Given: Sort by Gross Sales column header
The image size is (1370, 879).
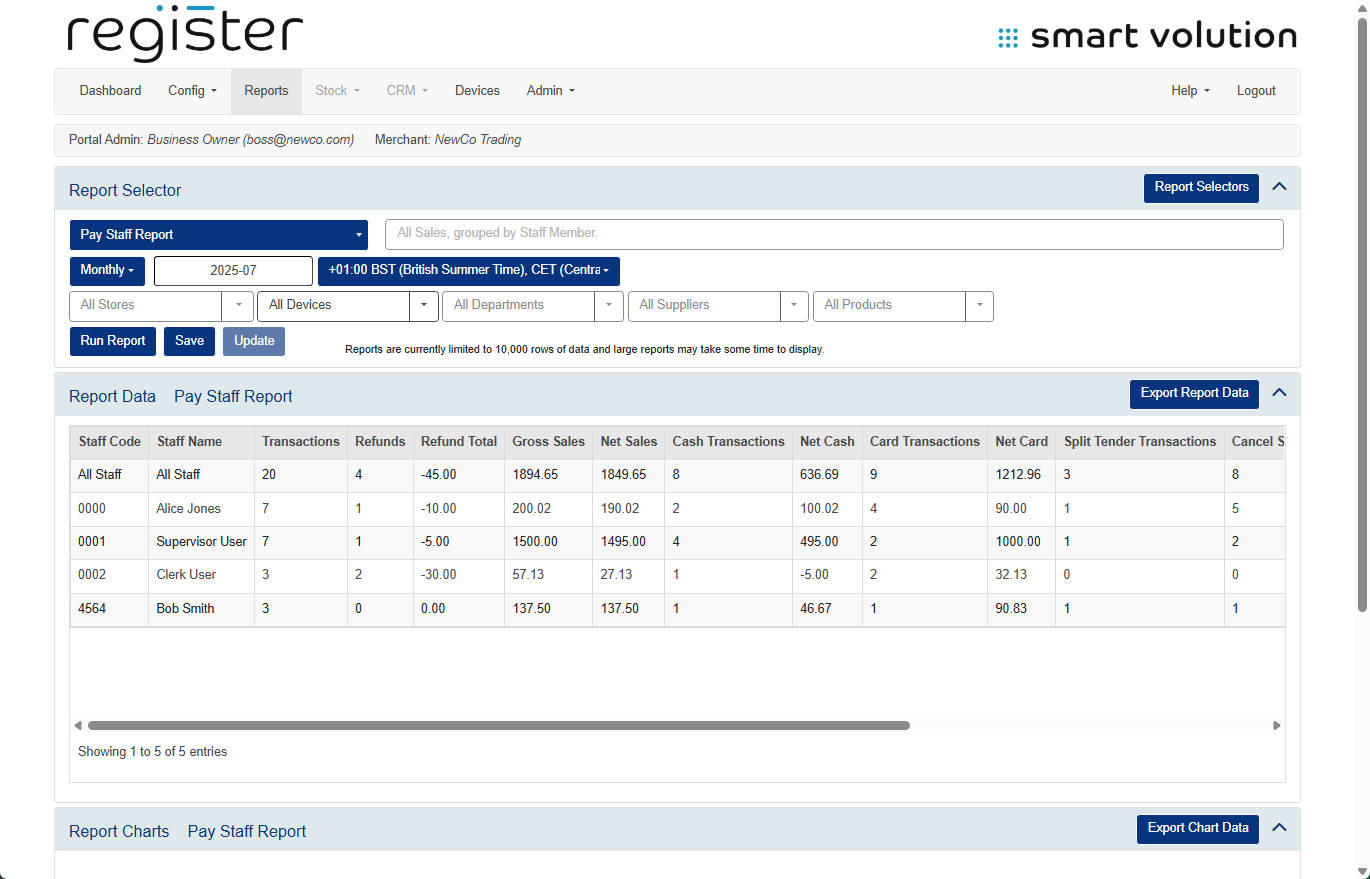Looking at the screenshot, I should click(x=549, y=442).
